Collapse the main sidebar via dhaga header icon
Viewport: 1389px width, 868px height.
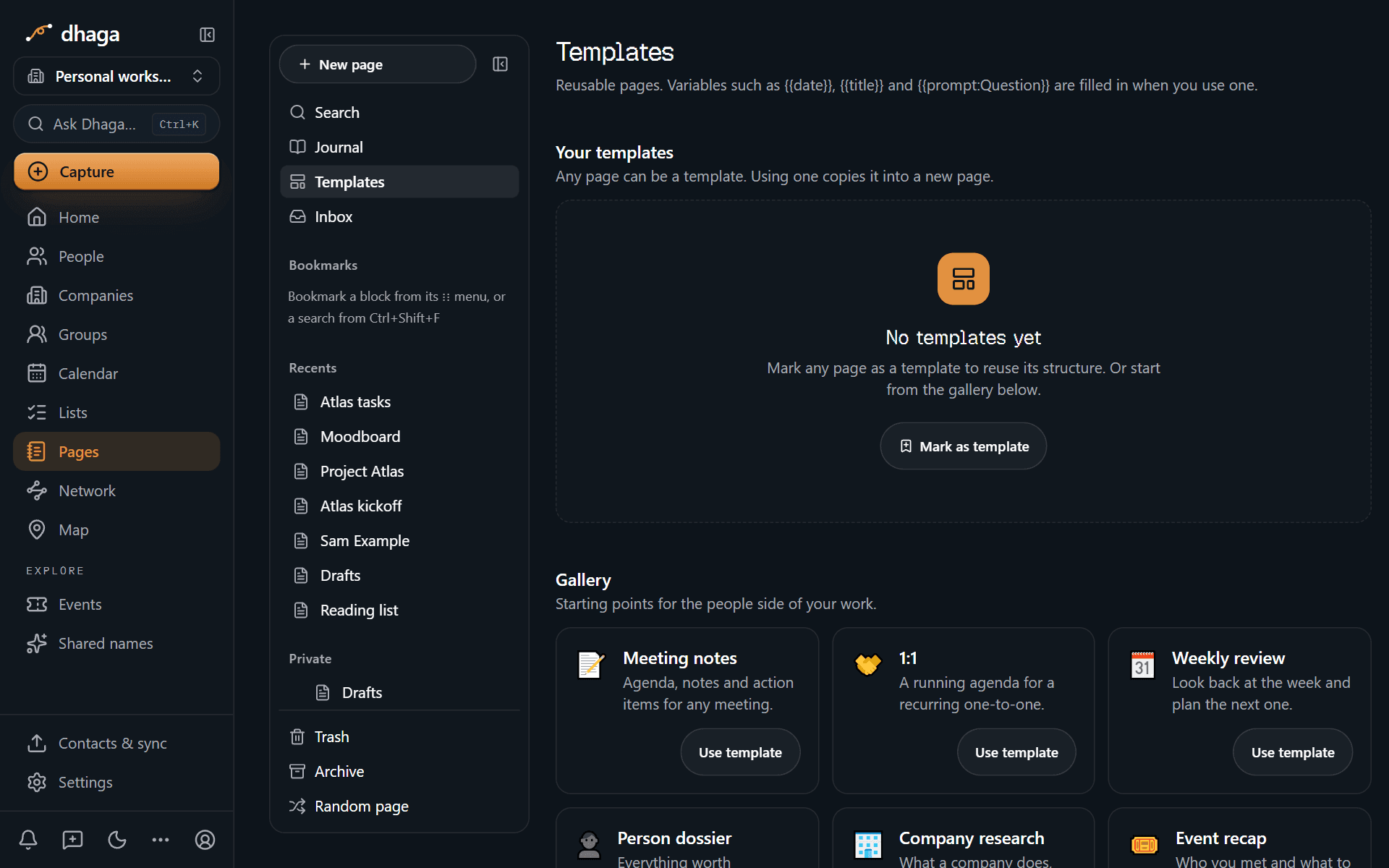point(207,35)
